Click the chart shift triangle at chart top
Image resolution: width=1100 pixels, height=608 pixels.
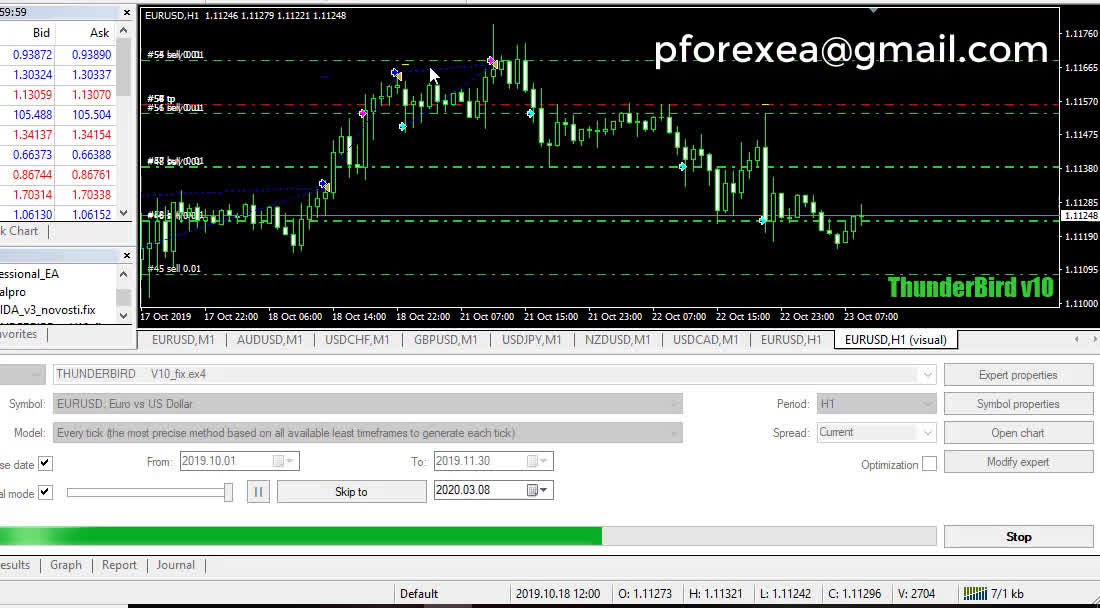874,11
